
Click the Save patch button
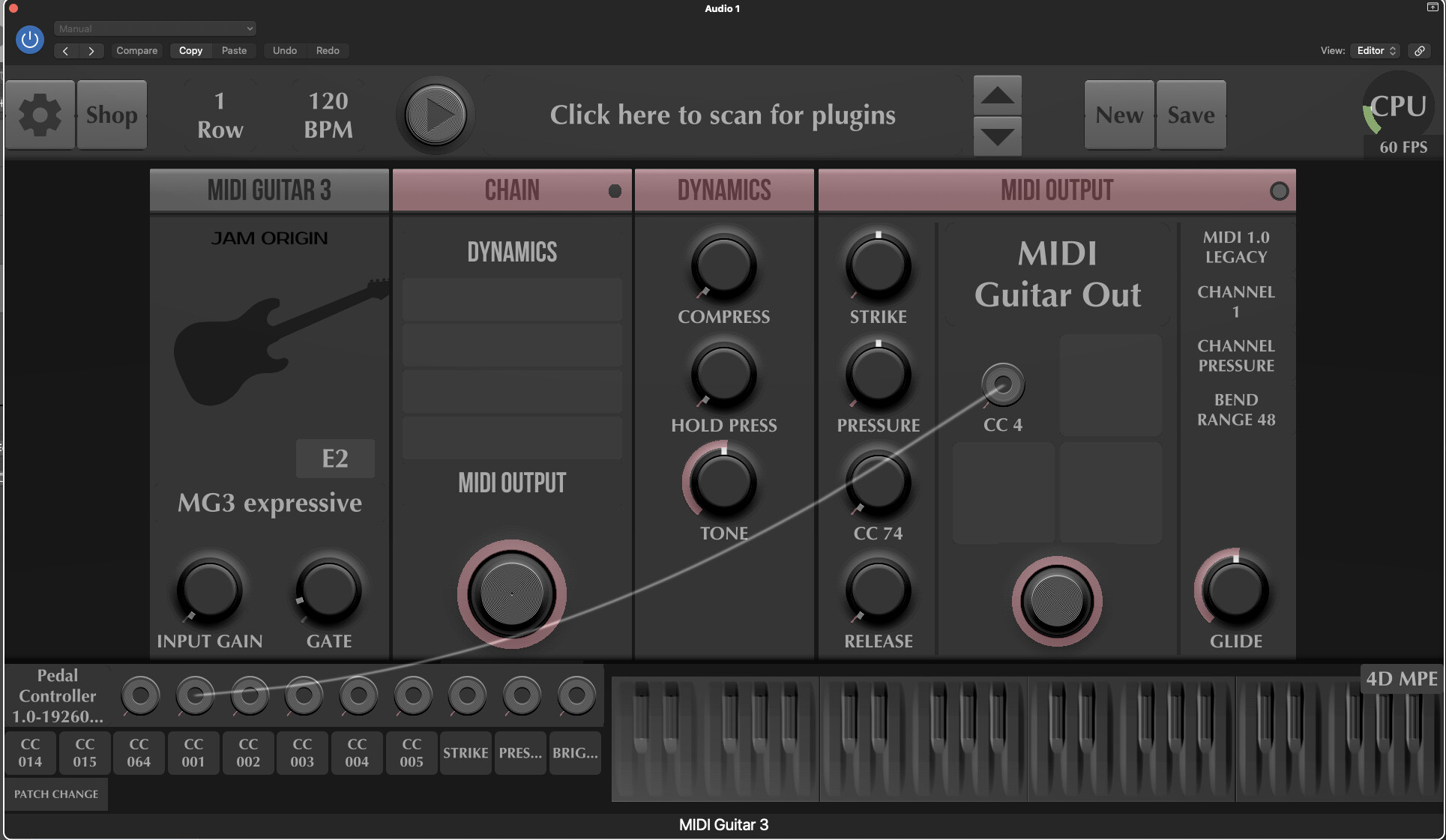[x=1190, y=115]
